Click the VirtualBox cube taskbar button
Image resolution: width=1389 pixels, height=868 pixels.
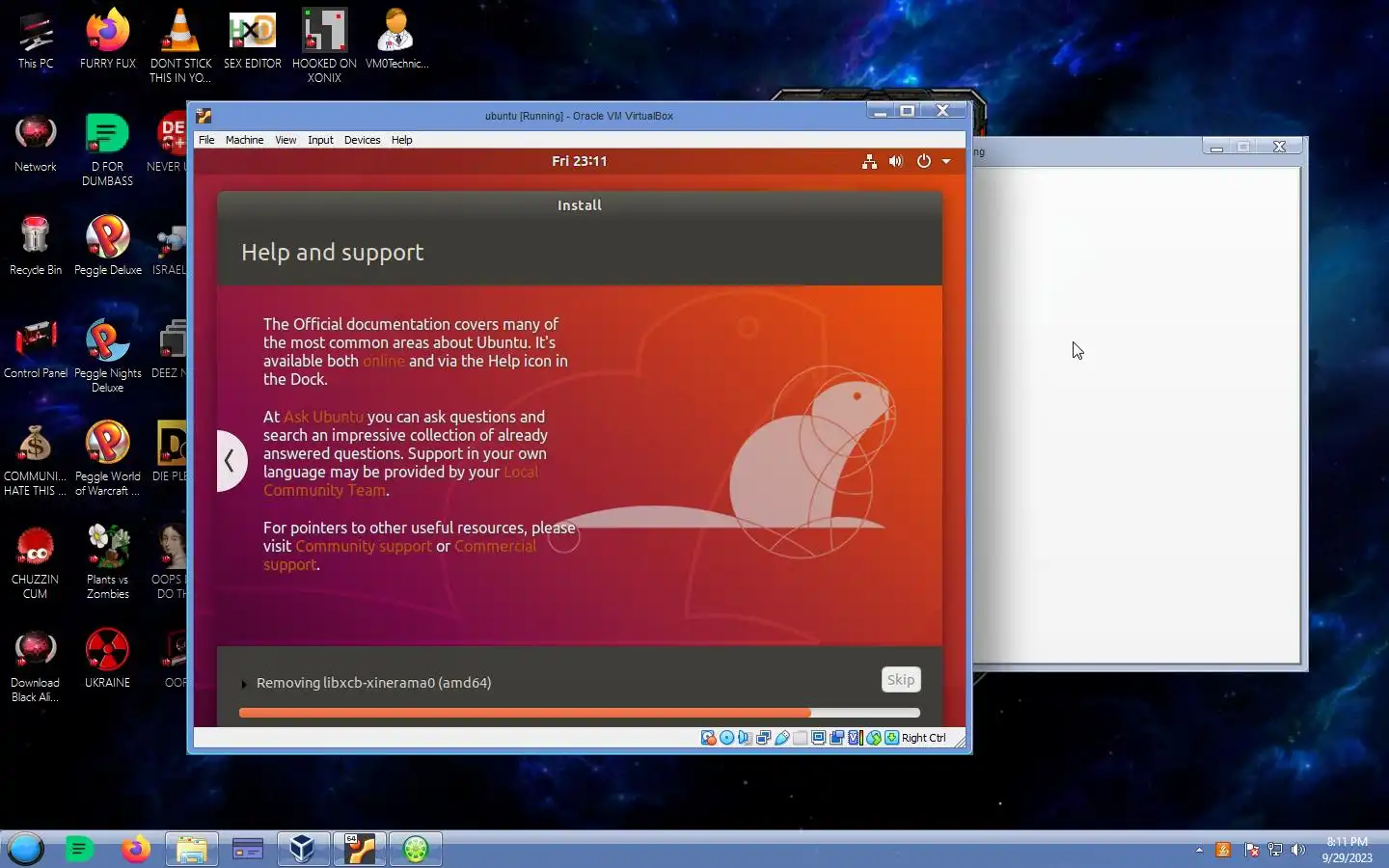[304, 849]
